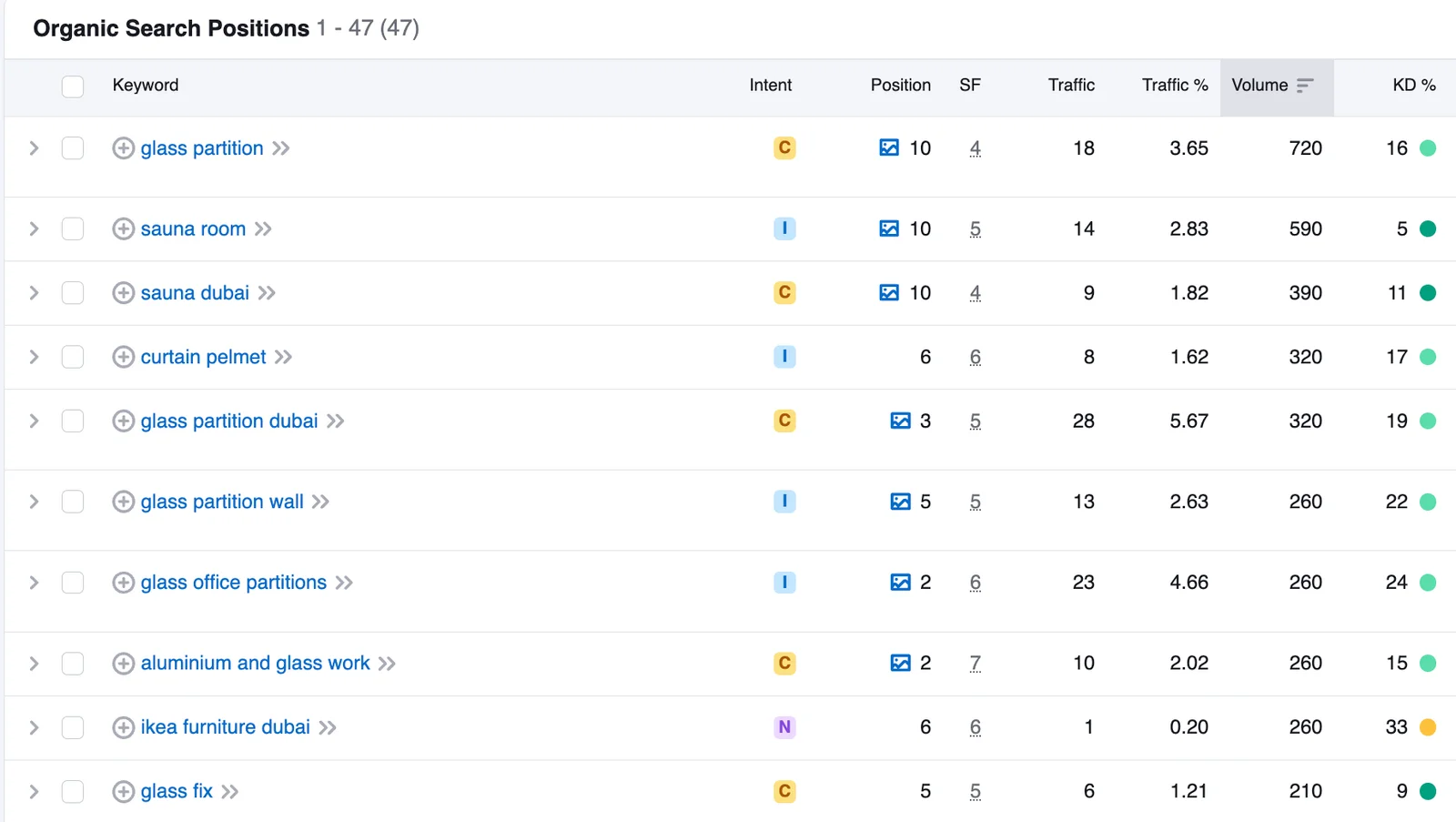Expand the glass partition row details
The width and height of the screenshot is (1456, 822).
click(x=34, y=148)
